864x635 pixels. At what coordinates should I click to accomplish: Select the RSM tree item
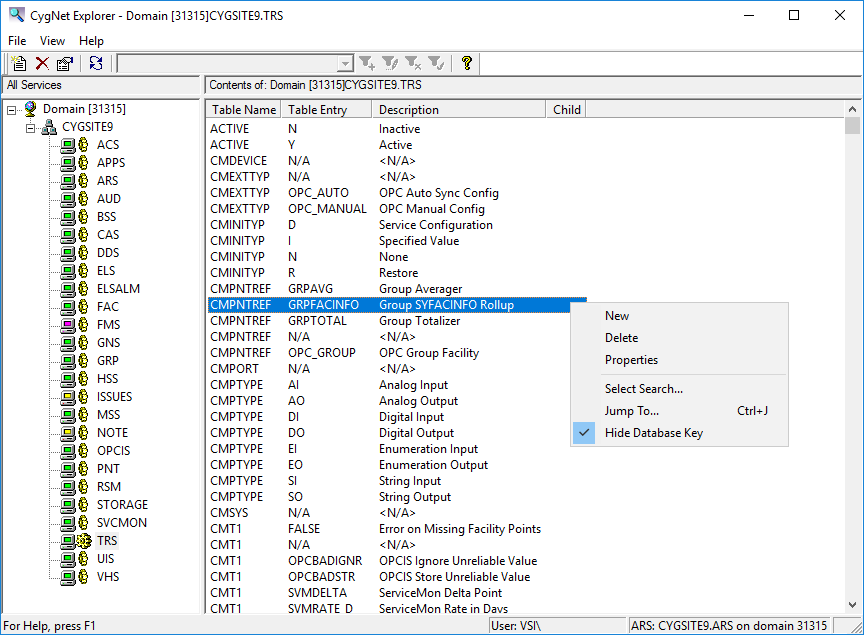point(109,487)
